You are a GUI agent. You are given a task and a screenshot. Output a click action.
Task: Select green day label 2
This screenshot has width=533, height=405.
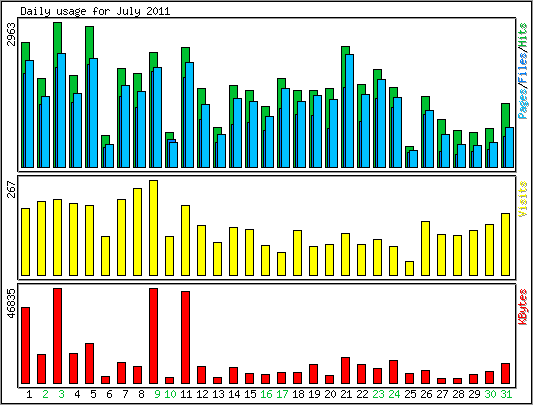(x=45, y=394)
